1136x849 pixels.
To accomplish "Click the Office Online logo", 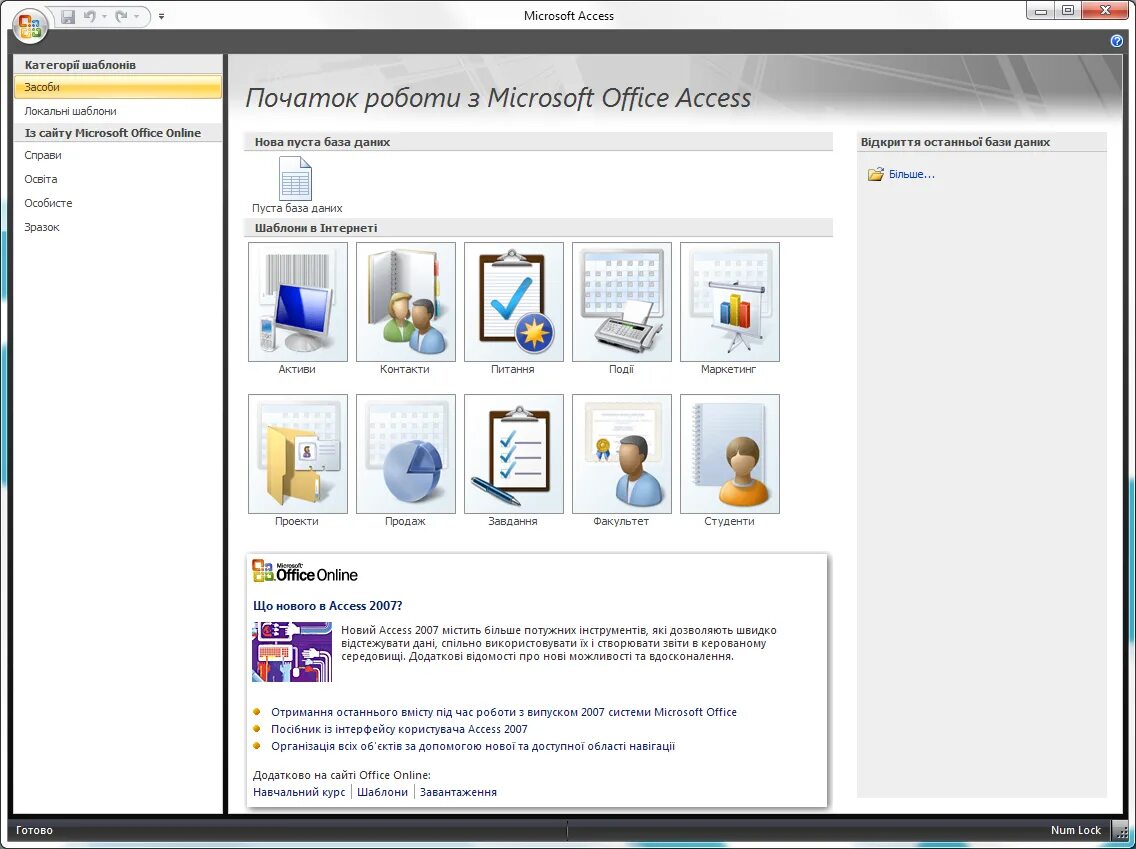I will click(x=305, y=572).
